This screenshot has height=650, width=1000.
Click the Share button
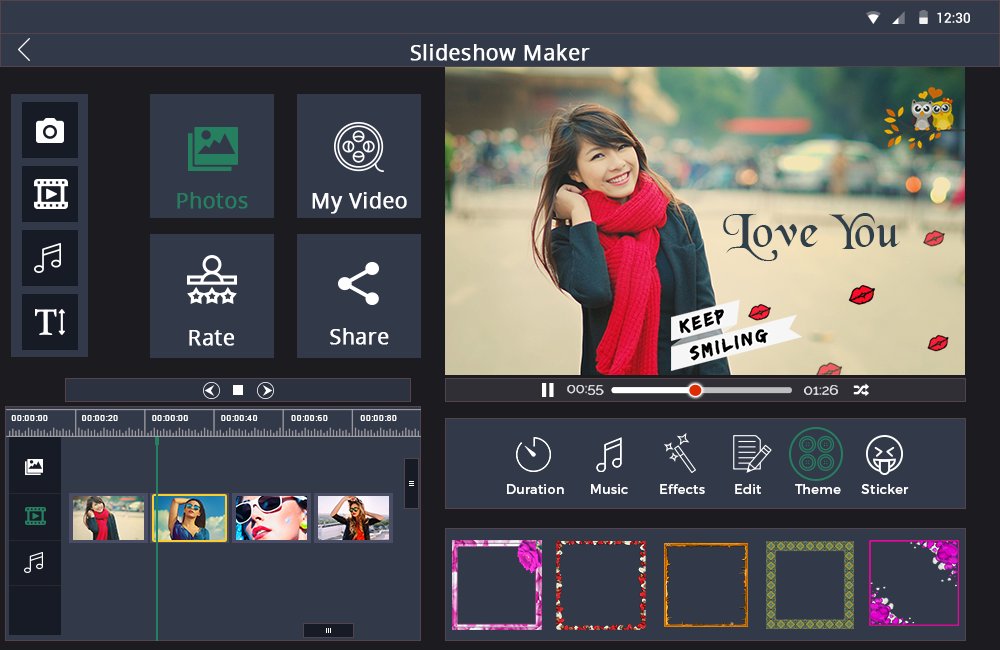[359, 295]
